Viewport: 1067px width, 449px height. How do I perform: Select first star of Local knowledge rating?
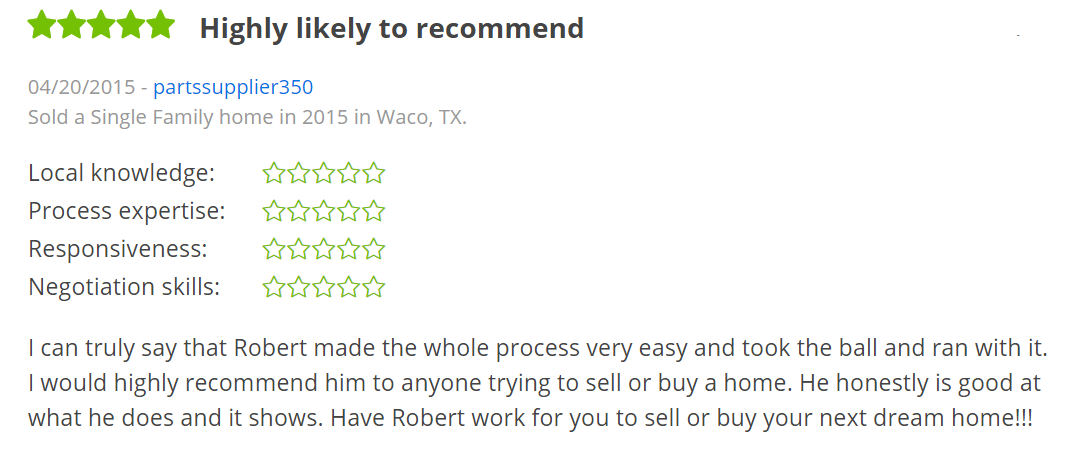pyautogui.click(x=274, y=173)
